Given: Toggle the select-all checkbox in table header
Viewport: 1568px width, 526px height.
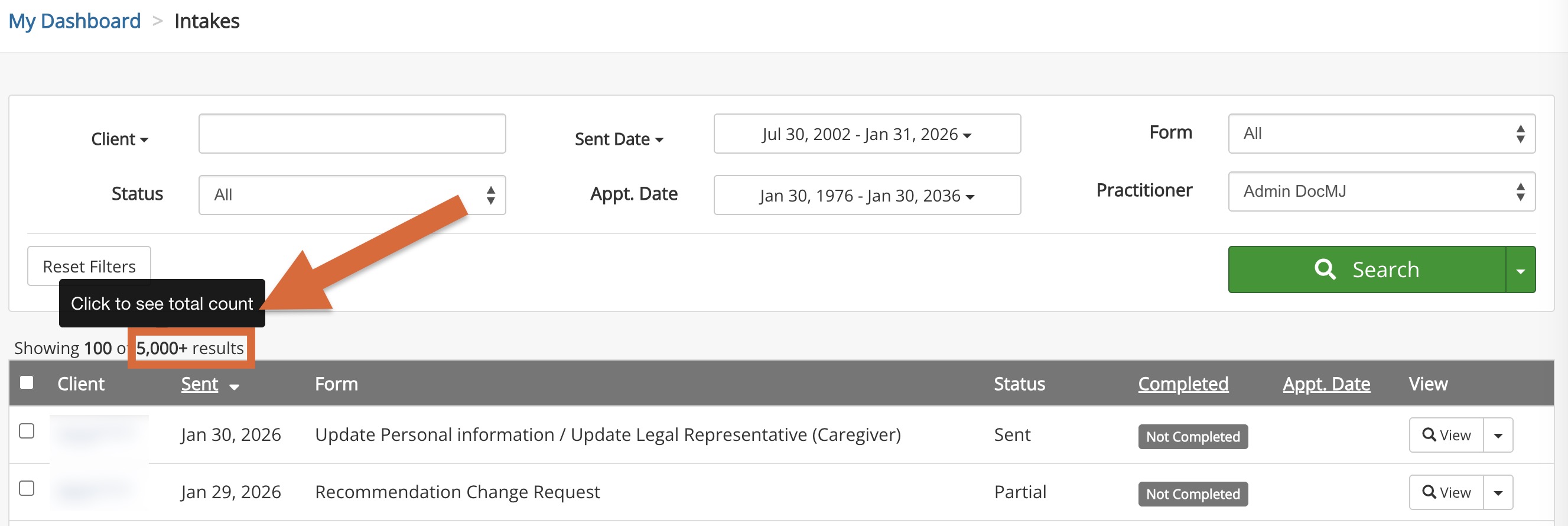Looking at the screenshot, I should click(x=27, y=382).
